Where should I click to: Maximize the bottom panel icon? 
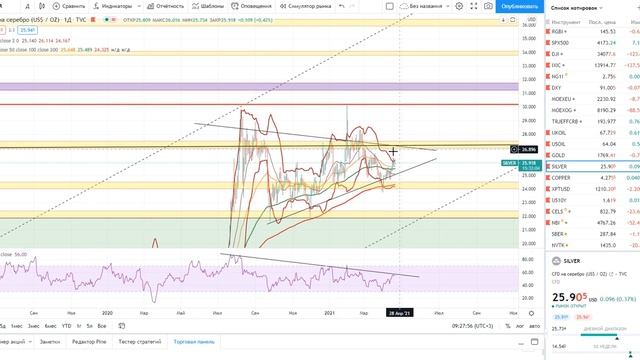pyautogui.click(x=534, y=342)
